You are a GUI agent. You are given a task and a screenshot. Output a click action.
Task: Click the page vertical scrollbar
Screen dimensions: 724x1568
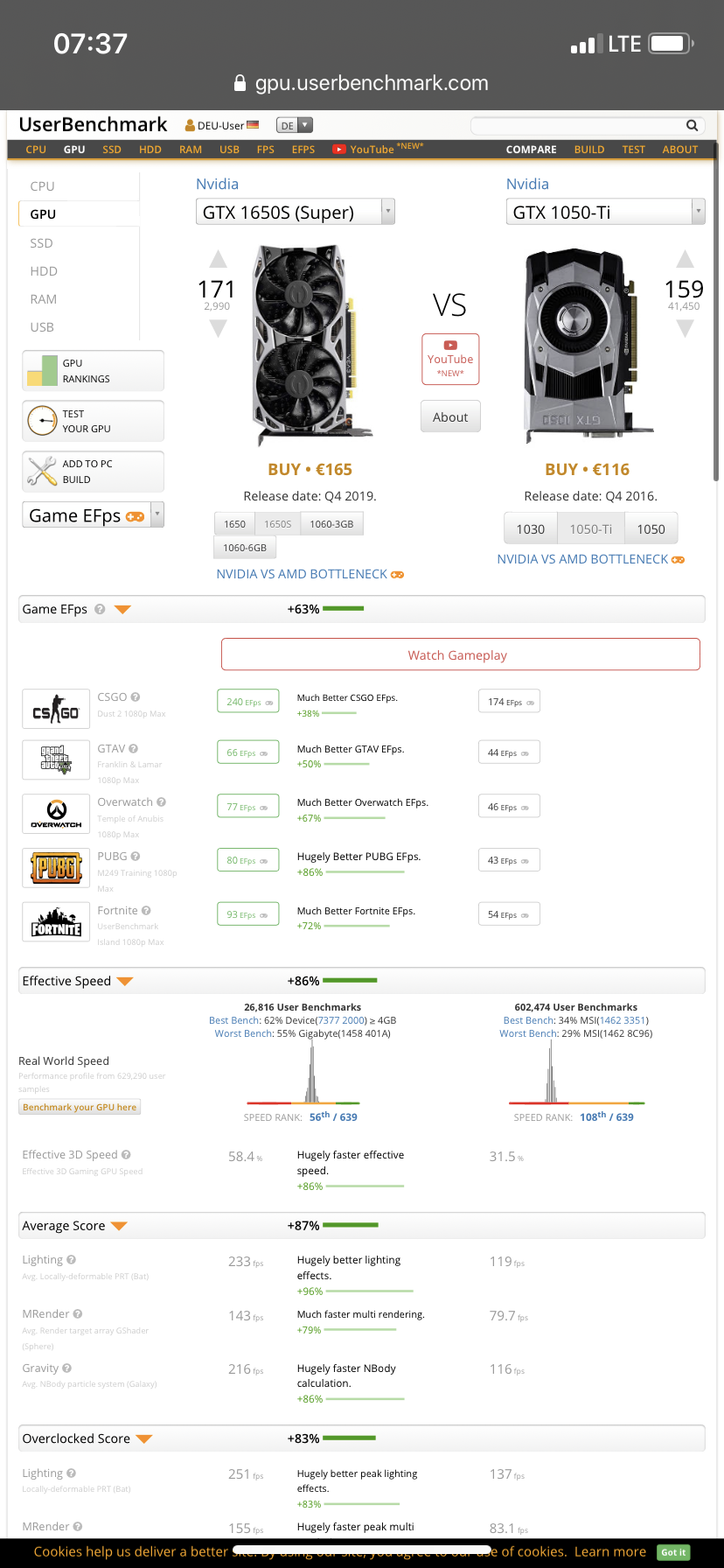[716, 311]
